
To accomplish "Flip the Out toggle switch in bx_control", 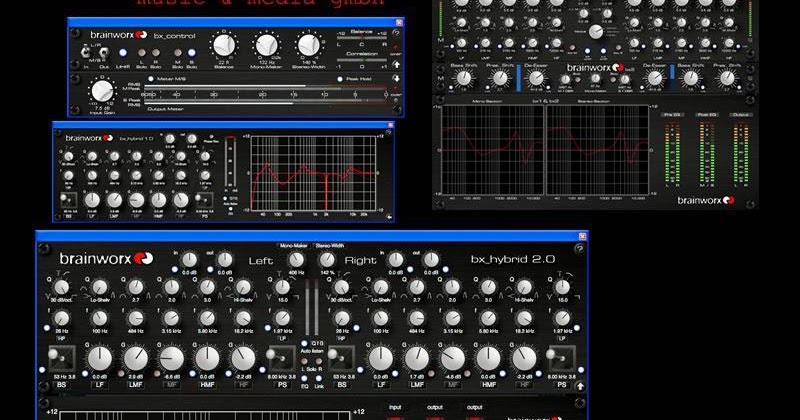I will [x=104, y=52].
